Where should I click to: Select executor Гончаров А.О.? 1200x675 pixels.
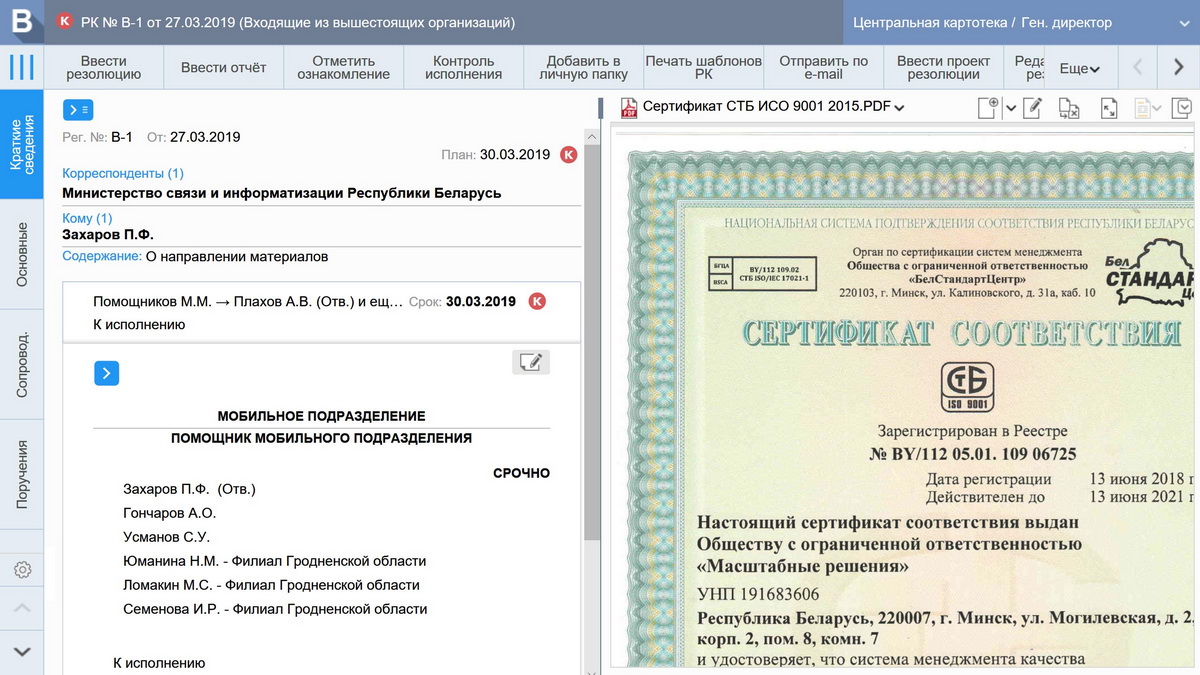170,513
